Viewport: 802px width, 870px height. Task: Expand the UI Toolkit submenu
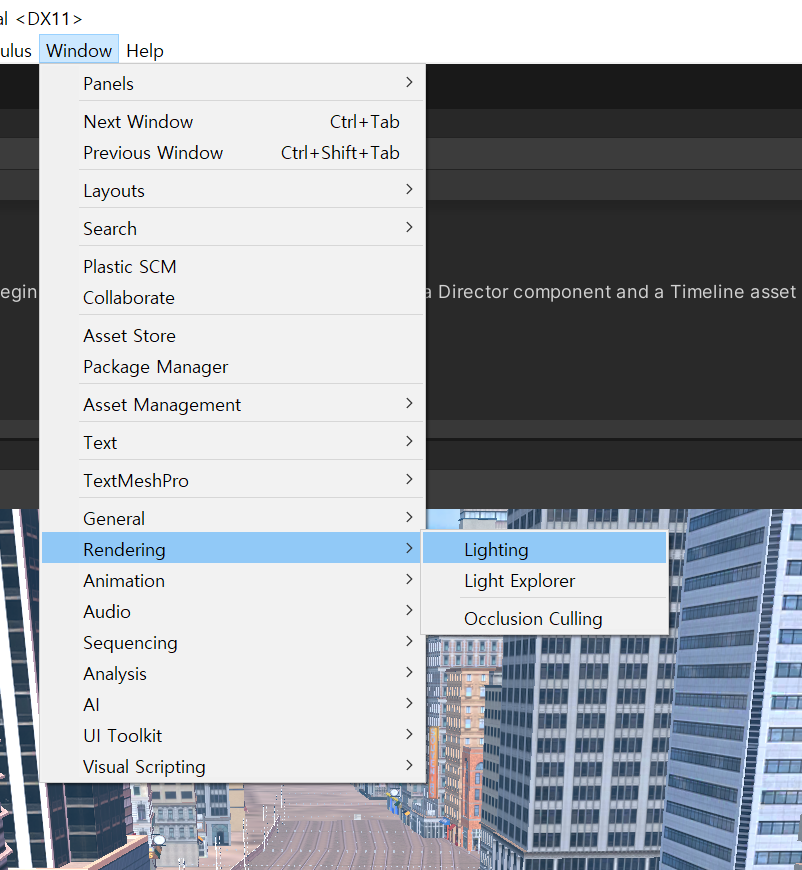pyautogui.click(x=233, y=736)
